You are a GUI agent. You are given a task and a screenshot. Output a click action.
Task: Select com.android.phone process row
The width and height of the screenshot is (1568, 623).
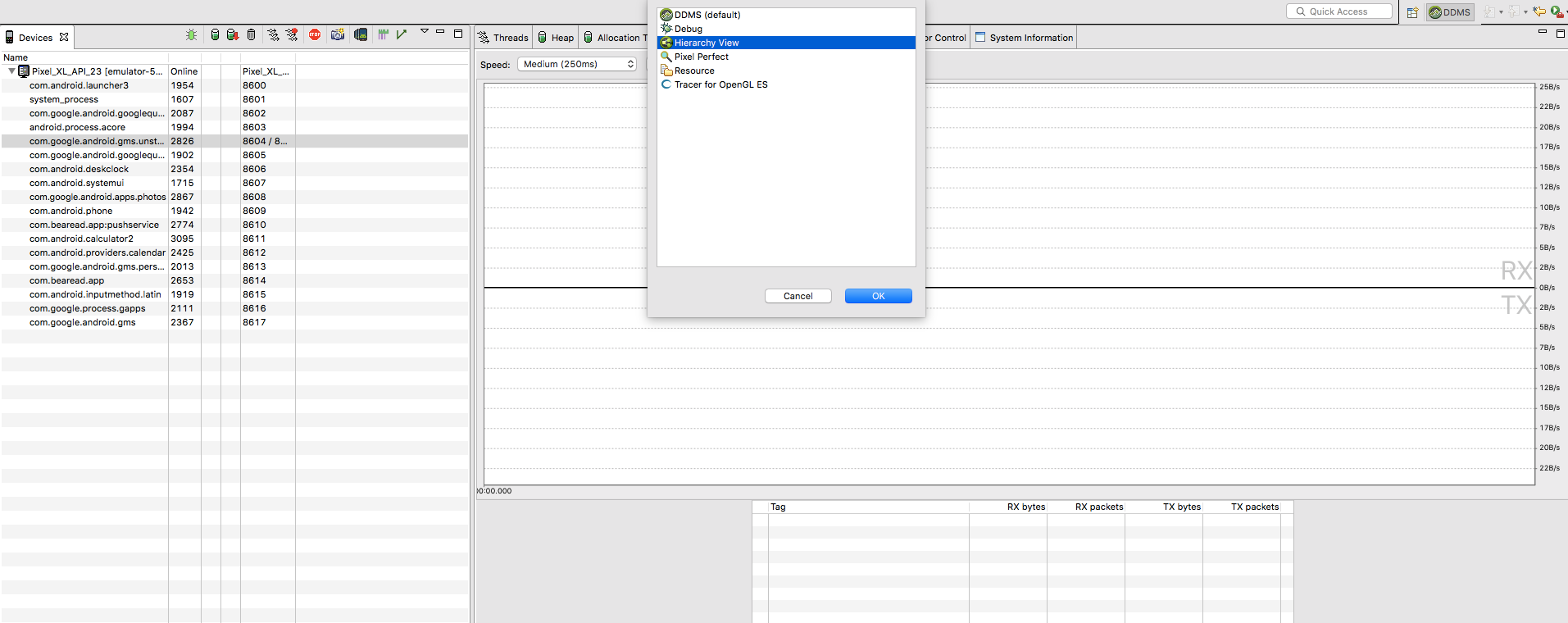pyautogui.click(x=234, y=211)
